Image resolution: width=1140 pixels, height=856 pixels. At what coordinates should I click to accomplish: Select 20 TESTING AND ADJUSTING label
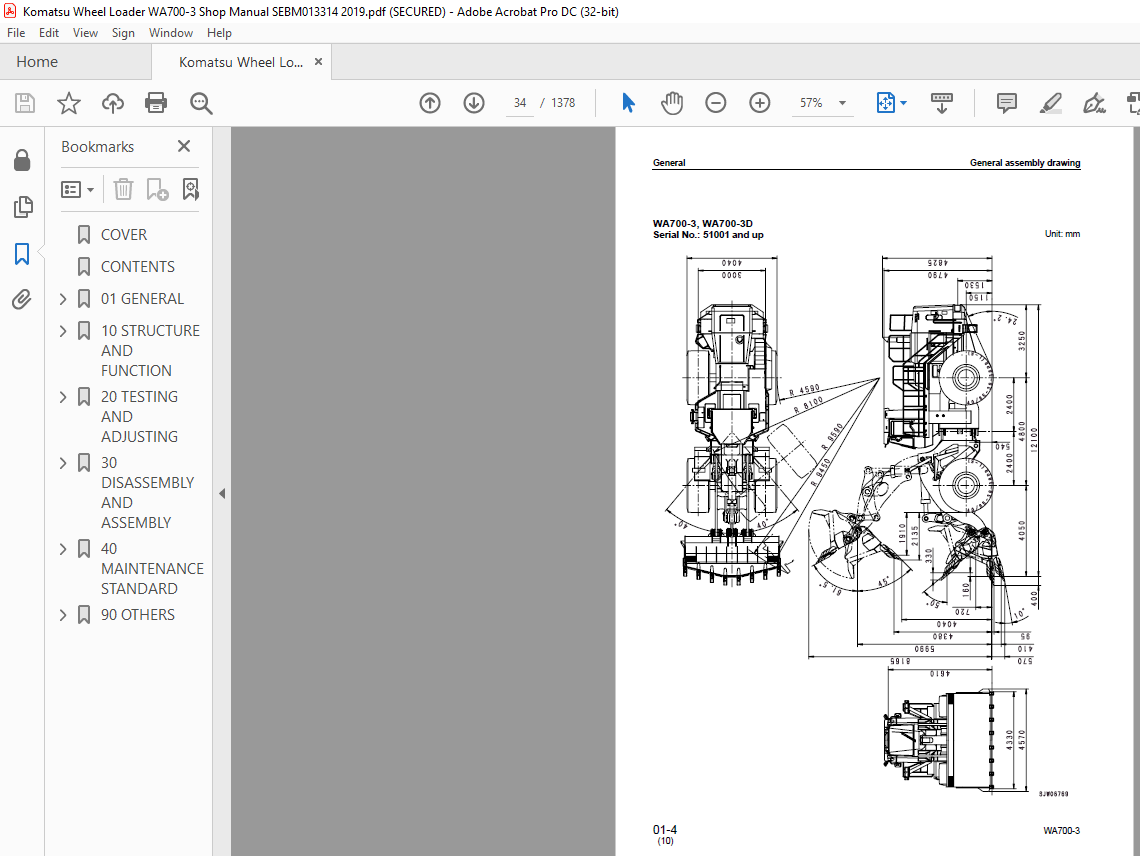tap(140, 417)
